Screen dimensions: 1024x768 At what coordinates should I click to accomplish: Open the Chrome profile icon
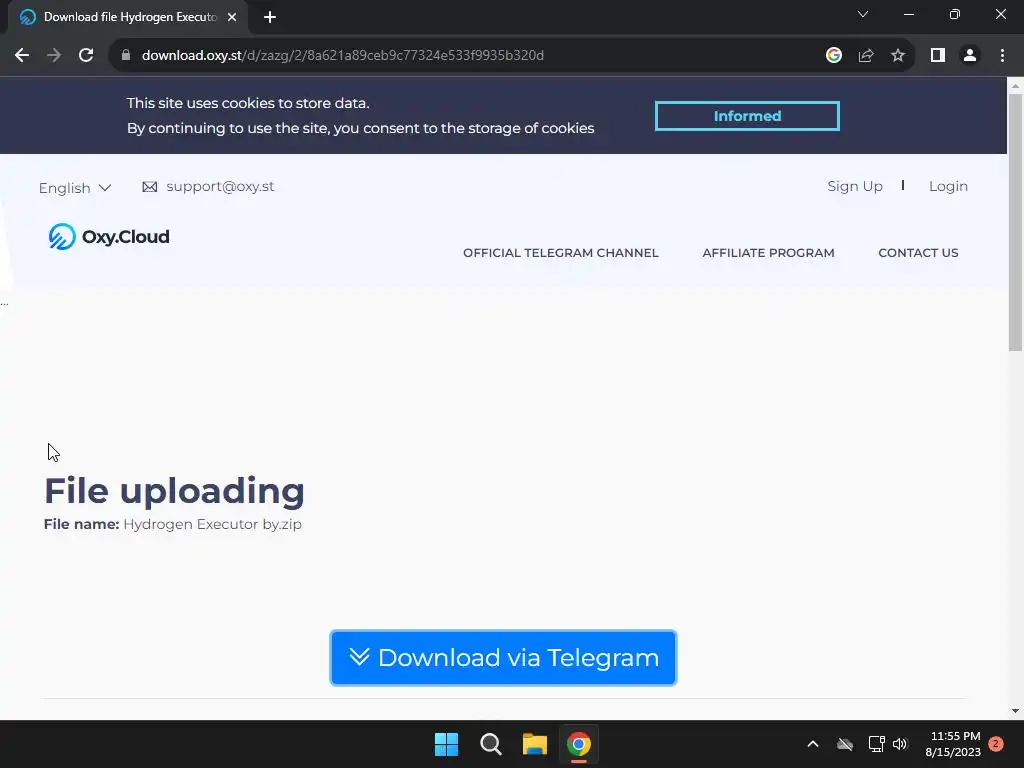tap(970, 56)
